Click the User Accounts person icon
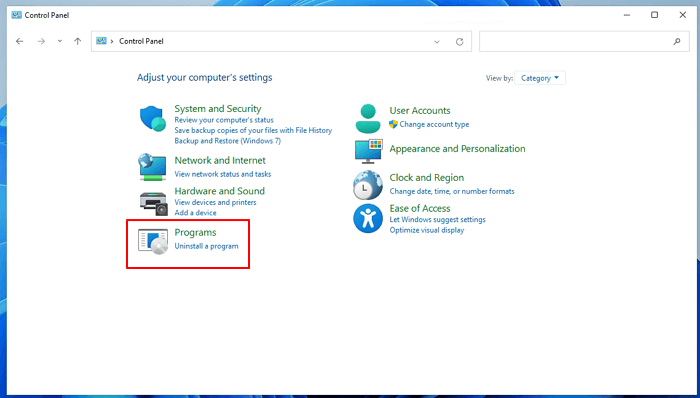The width and height of the screenshot is (700, 398). click(368, 119)
